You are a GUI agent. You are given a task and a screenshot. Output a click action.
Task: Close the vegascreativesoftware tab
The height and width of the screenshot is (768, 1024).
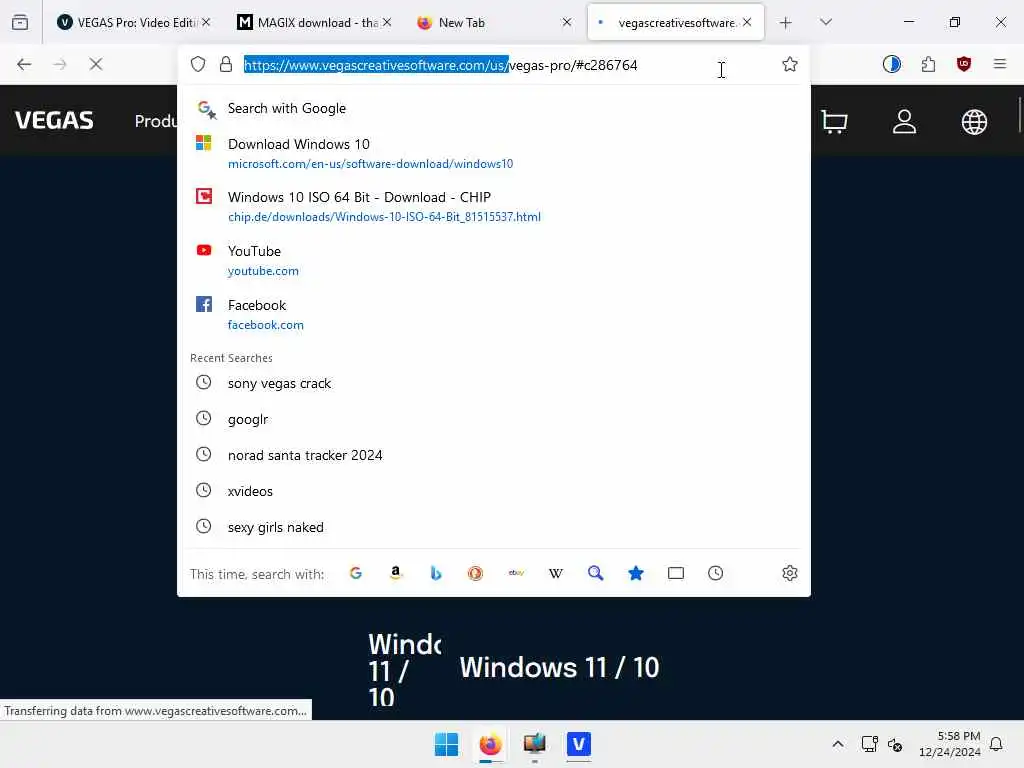click(x=747, y=22)
